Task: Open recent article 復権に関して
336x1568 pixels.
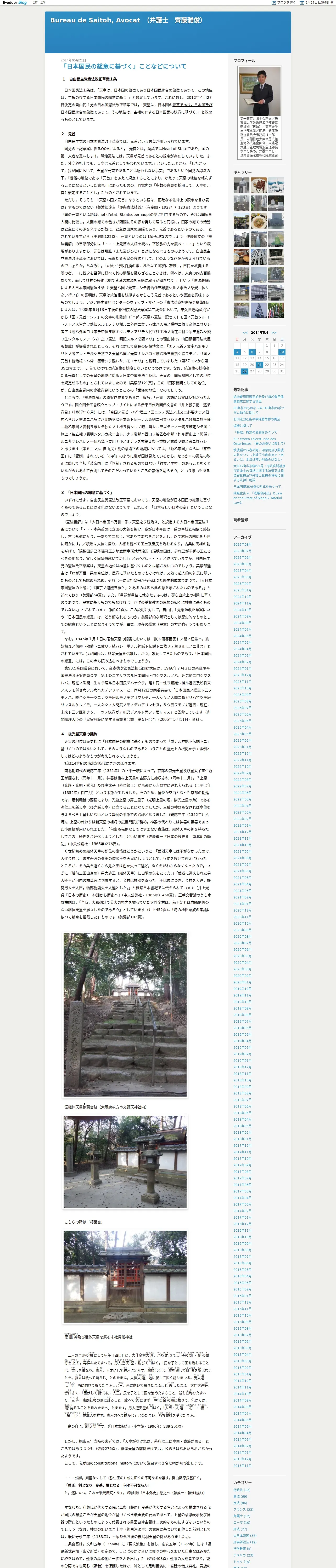Action: pos(243,425)
